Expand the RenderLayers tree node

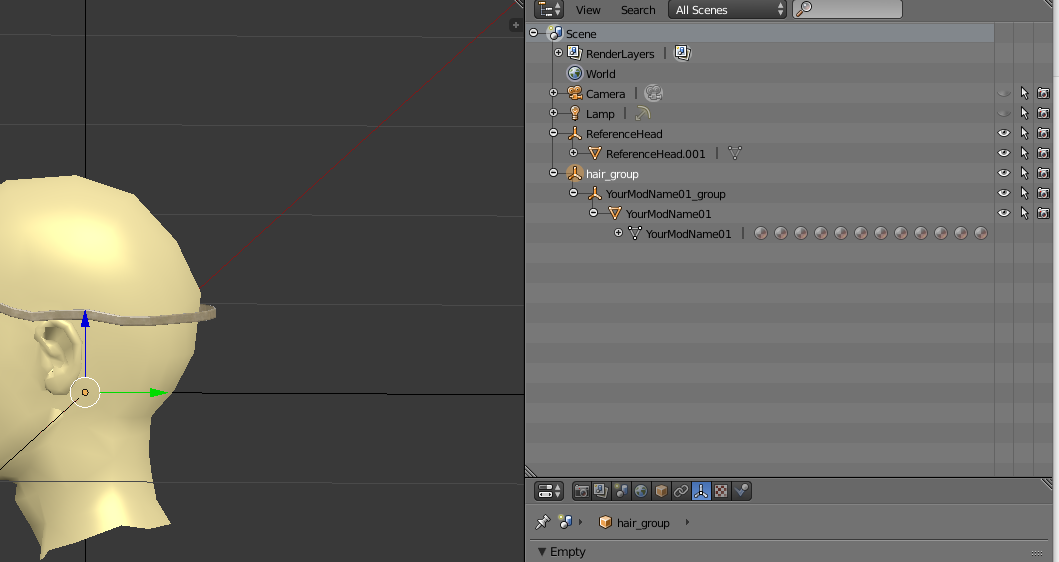(x=559, y=52)
